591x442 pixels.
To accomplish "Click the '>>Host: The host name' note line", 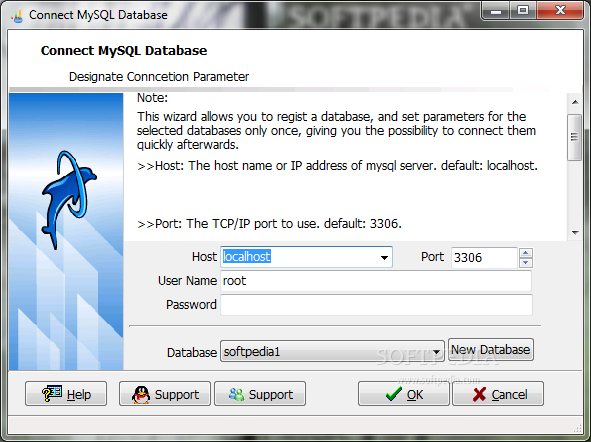I will [337, 166].
